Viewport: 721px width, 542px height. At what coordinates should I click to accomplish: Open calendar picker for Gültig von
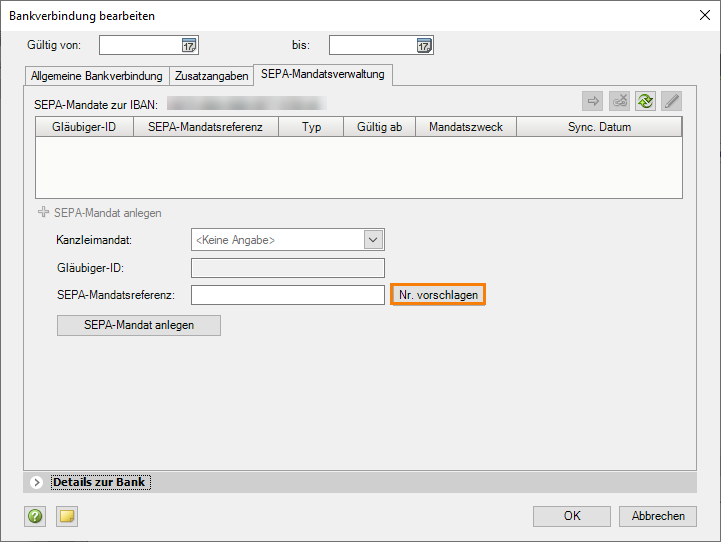189,45
